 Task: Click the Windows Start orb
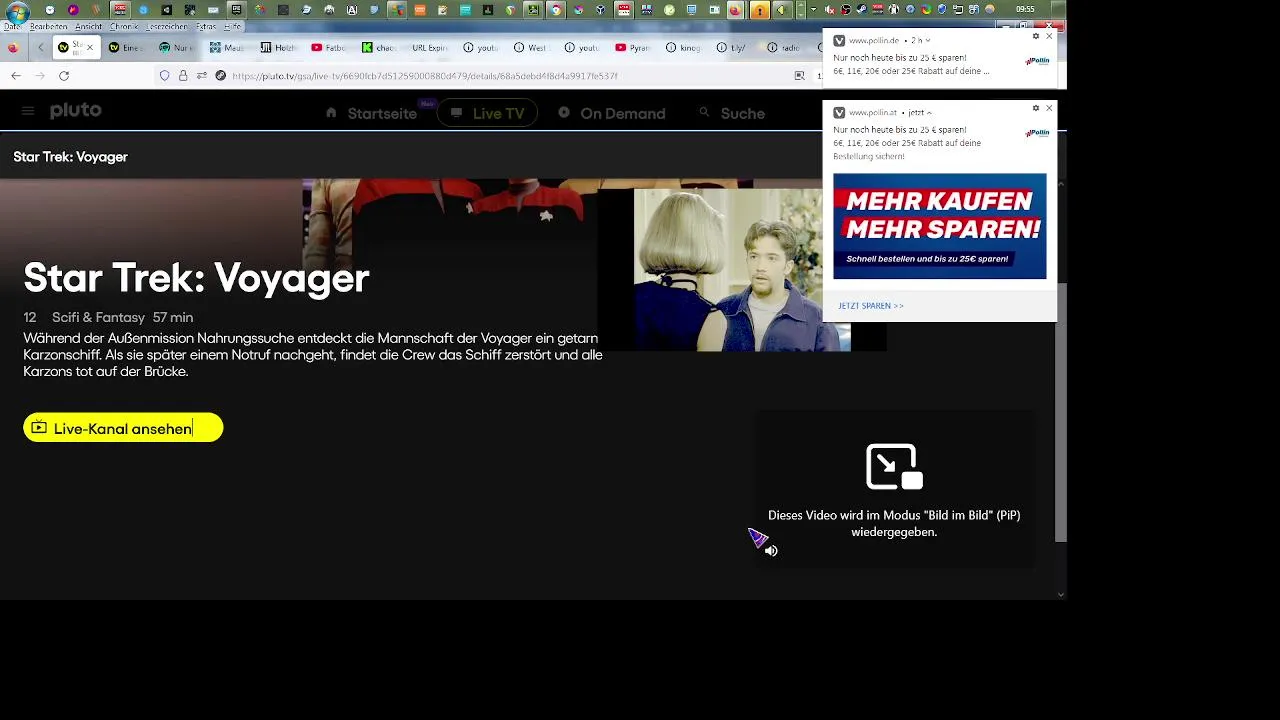point(17,10)
